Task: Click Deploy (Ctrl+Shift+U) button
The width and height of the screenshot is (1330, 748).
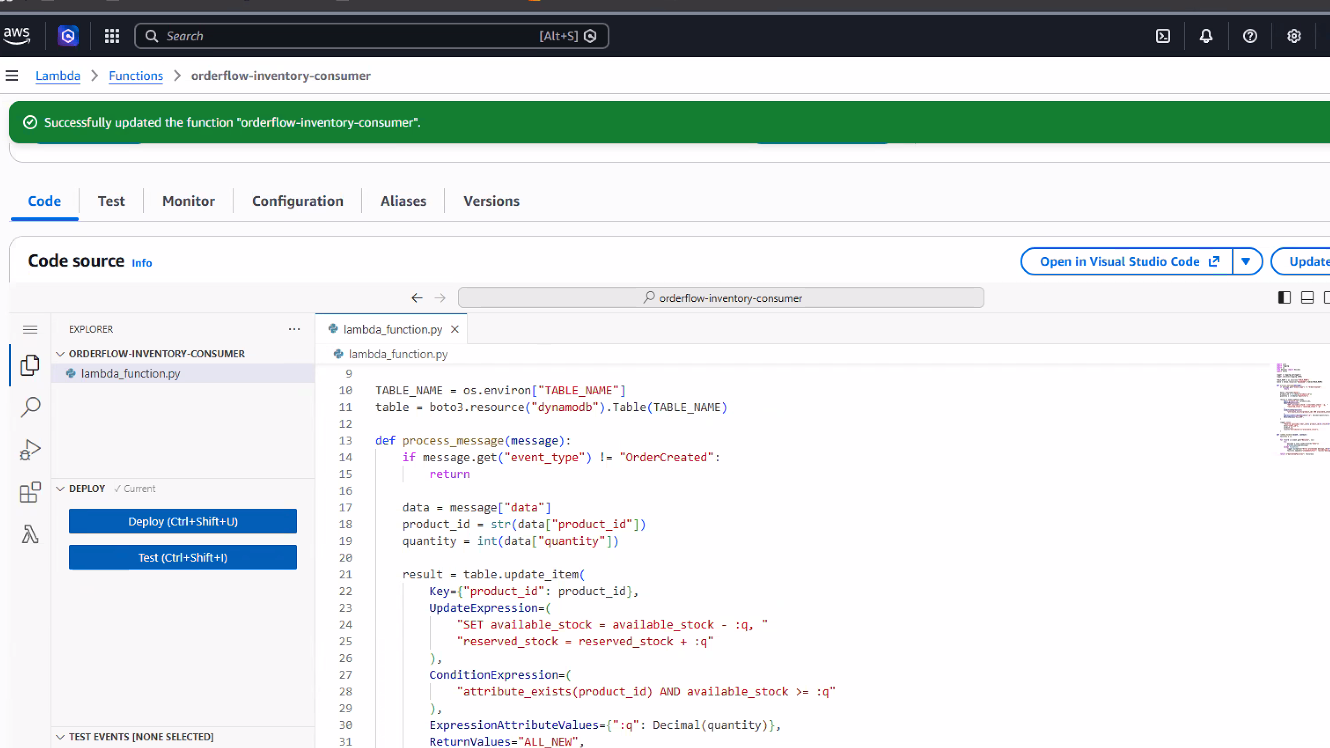Action: point(183,522)
